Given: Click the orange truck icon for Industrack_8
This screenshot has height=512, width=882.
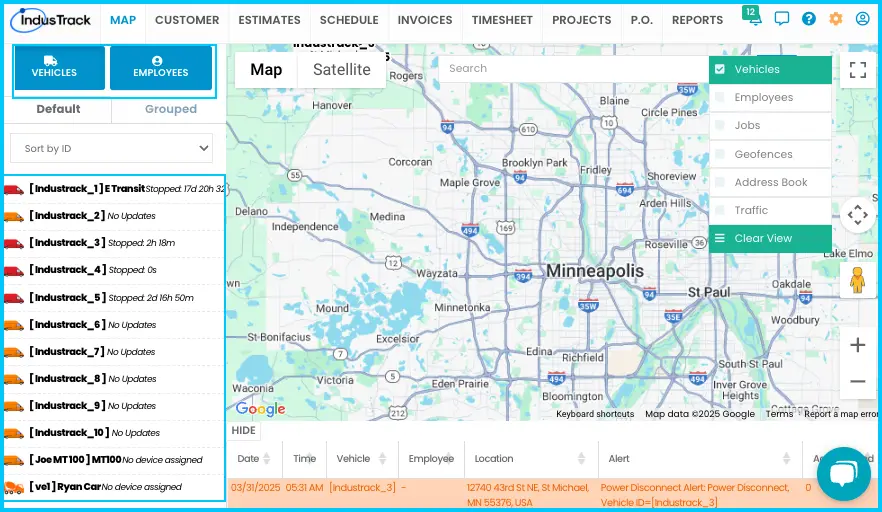Looking at the screenshot, I should tap(14, 379).
